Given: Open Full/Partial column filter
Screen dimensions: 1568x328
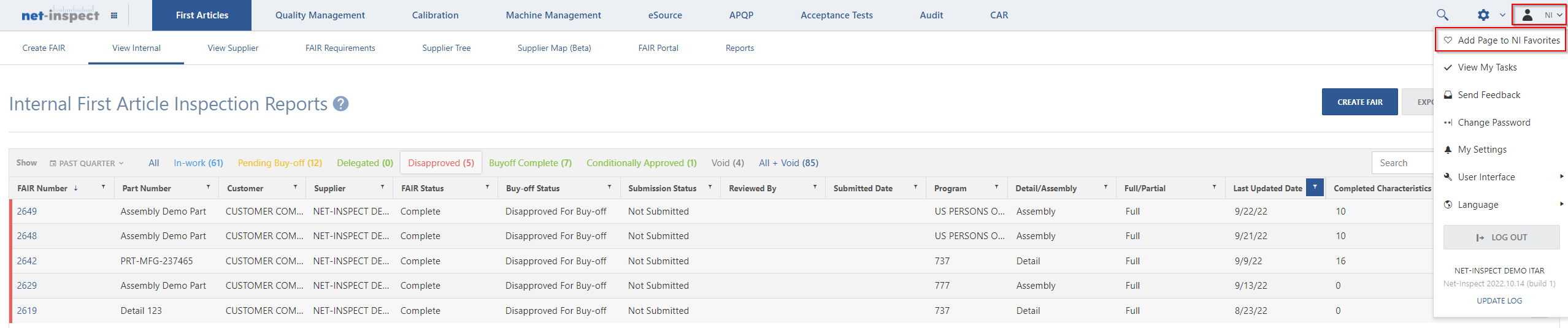Looking at the screenshot, I should pos(1214,186).
